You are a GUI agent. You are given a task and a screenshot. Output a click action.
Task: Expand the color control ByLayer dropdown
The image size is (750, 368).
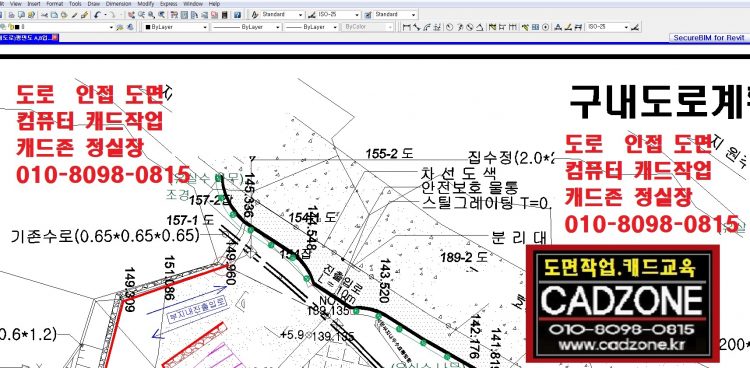(205, 27)
